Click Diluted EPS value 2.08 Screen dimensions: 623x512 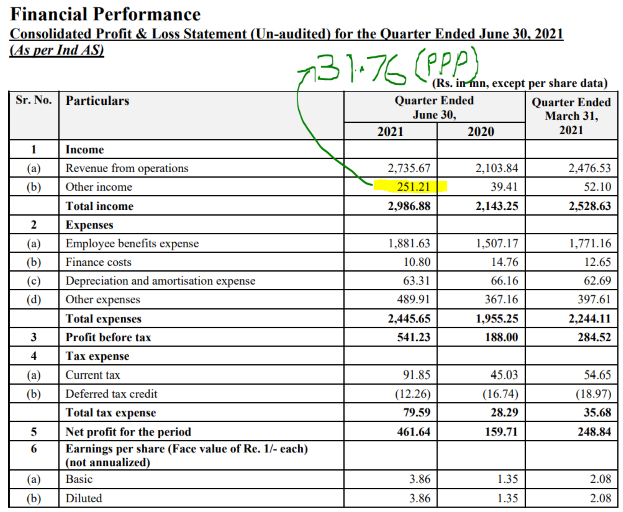[600, 498]
